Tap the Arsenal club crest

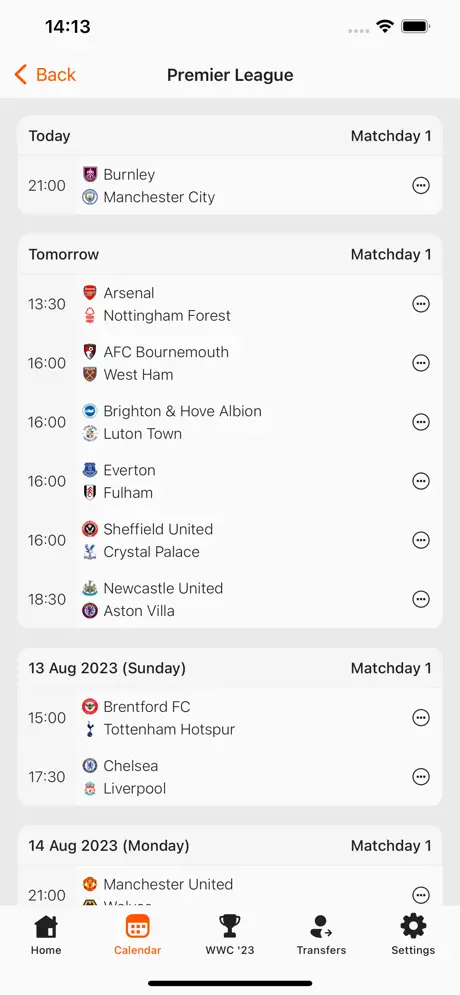click(x=90, y=293)
